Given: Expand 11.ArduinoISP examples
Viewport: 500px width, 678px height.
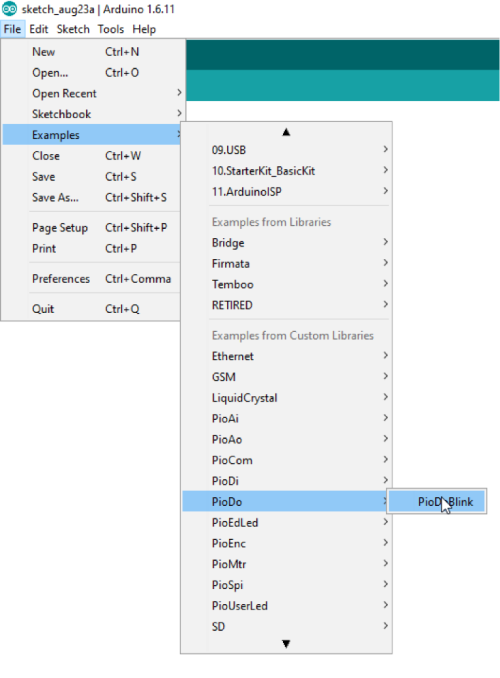Looking at the screenshot, I should (x=286, y=192).
